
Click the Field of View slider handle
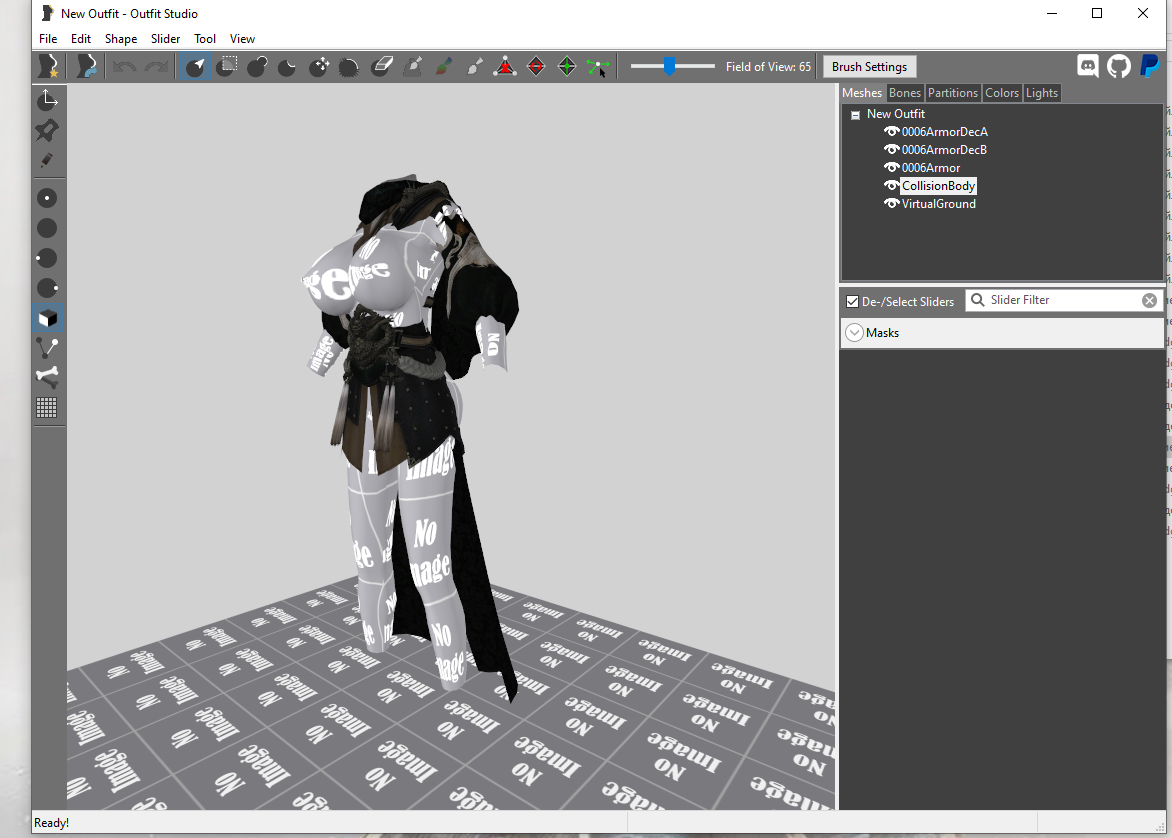tap(669, 67)
